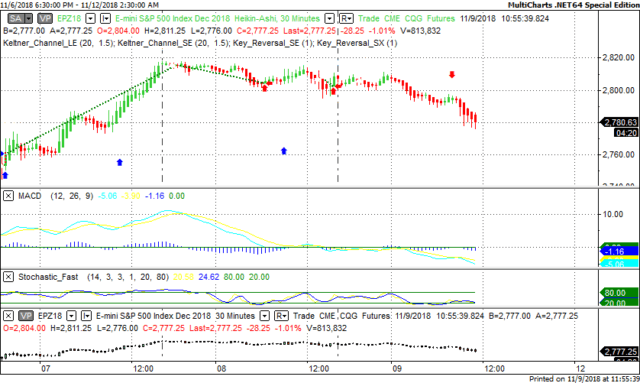Open the bar-type dropdown before E-mini Heikin-Ashi description

tap(105, 19)
